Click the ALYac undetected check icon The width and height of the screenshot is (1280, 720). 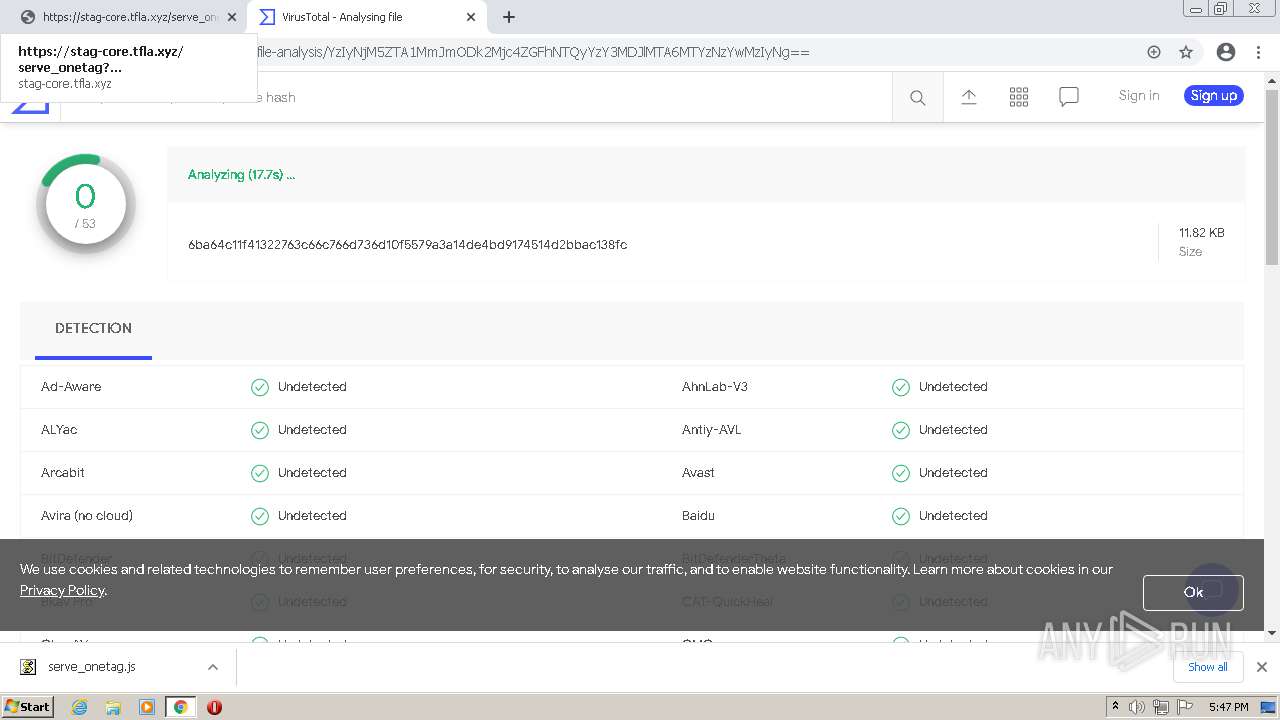[x=260, y=430]
